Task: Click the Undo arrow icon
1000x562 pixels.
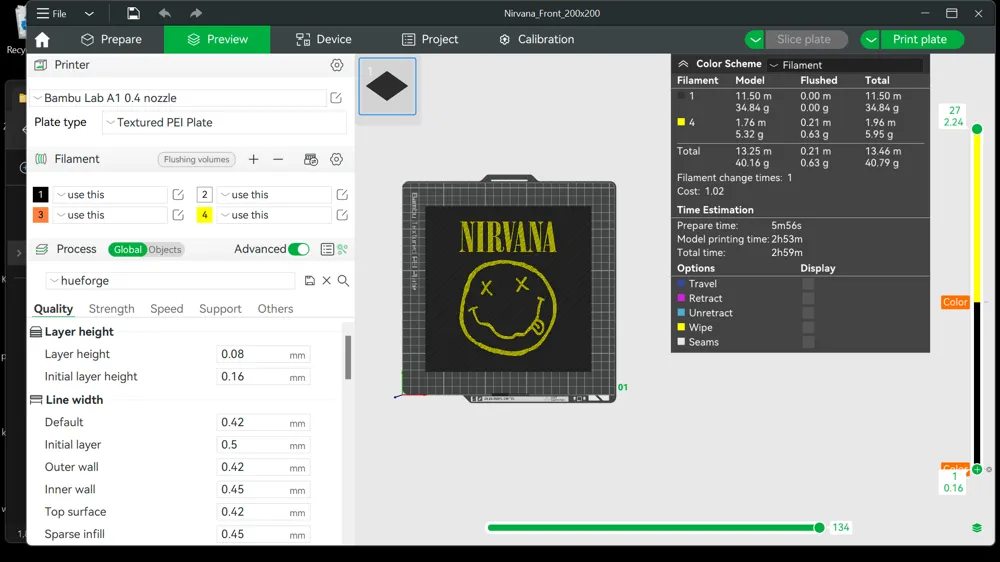Action: point(165,13)
